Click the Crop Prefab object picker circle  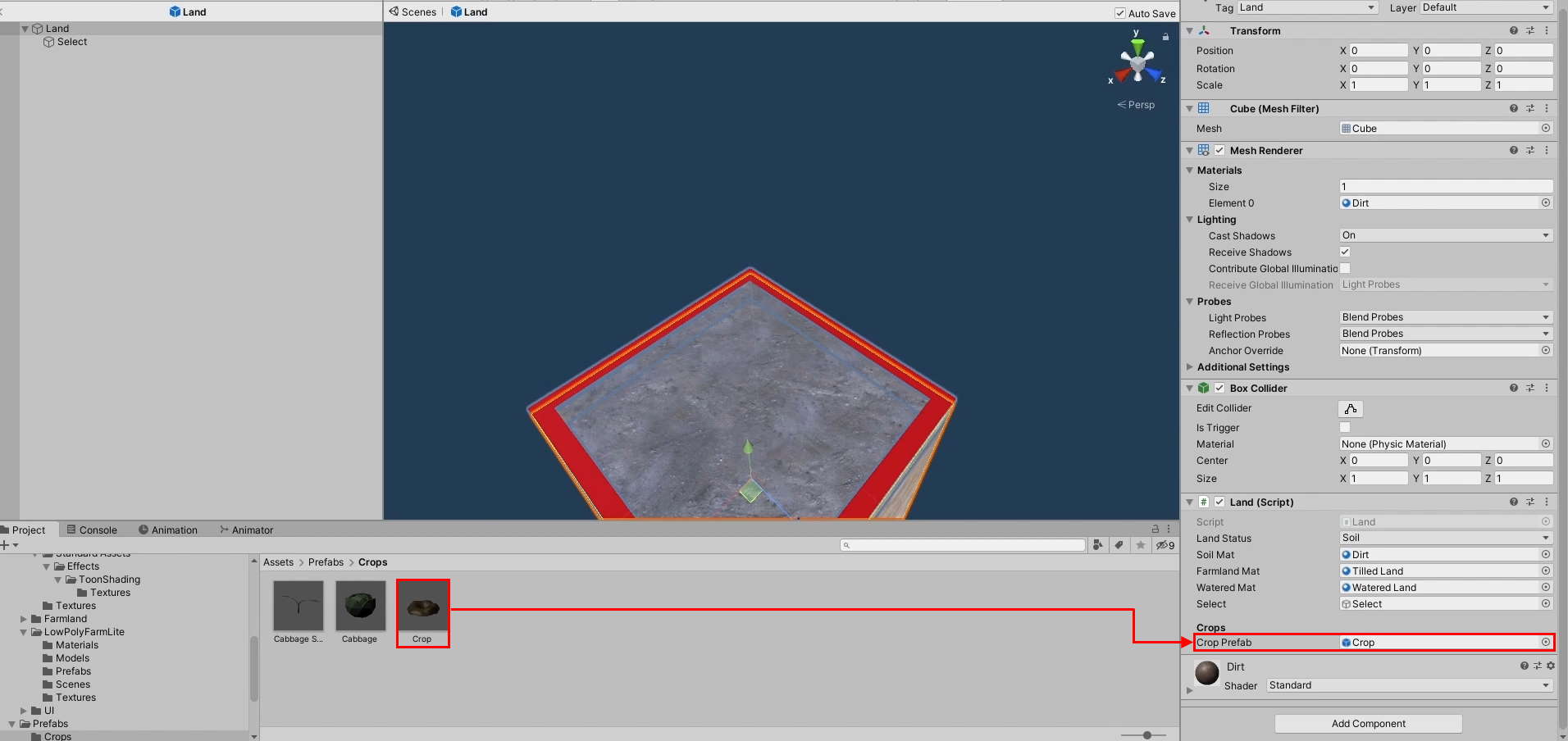(x=1546, y=643)
